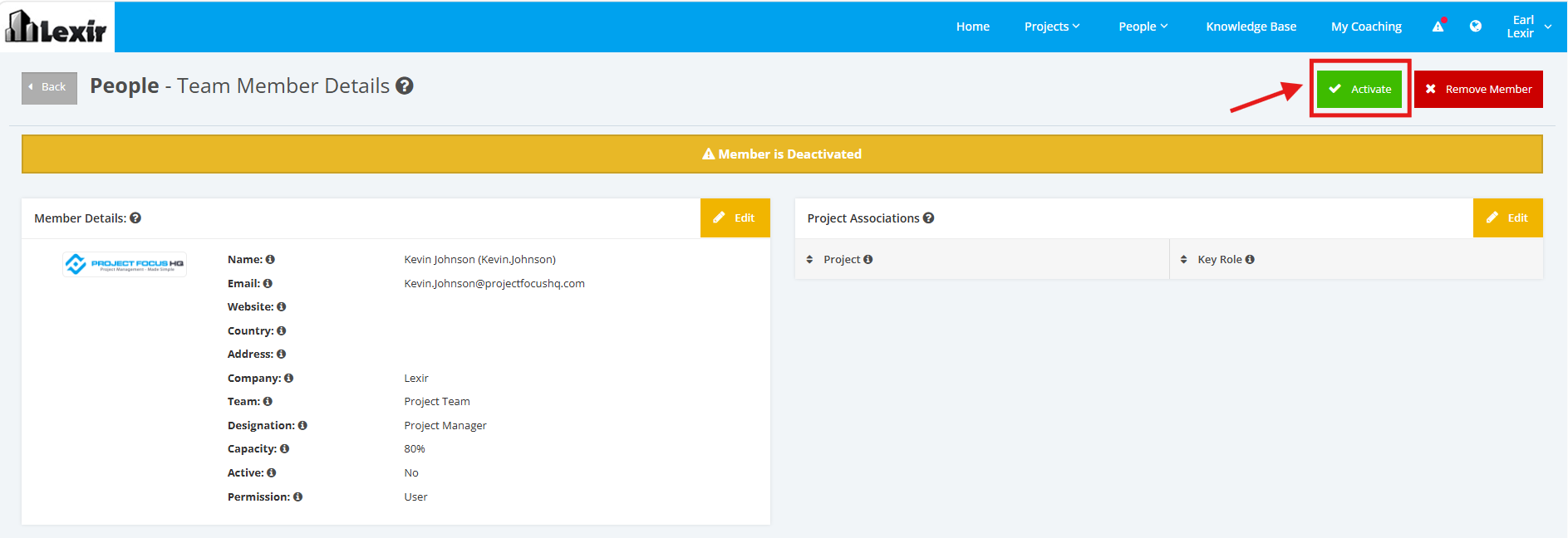
Task: Click info icon beside Team label
Action: point(268,401)
